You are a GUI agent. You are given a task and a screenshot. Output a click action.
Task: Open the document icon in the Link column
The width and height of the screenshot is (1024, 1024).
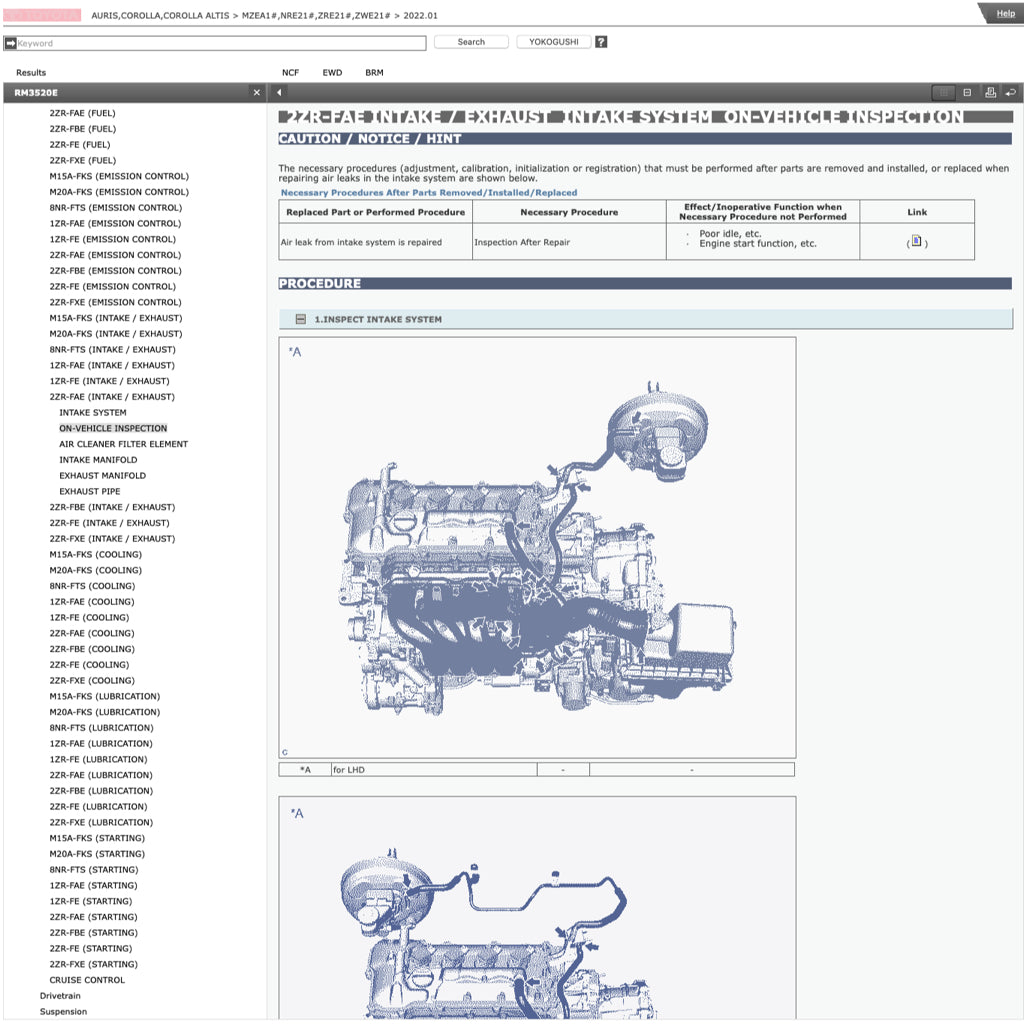point(915,240)
